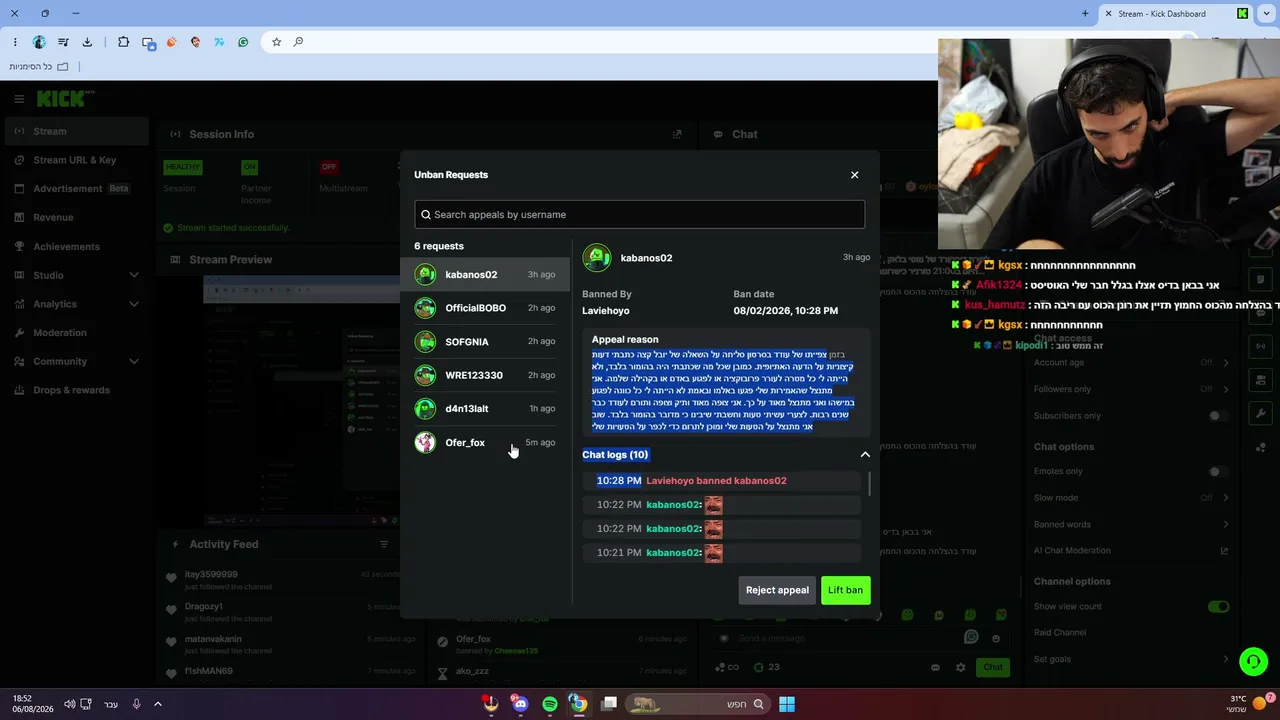Viewport: 1280px width, 720px height.
Task: Open the Chrome extensions puzzle icon
Action: point(123,42)
